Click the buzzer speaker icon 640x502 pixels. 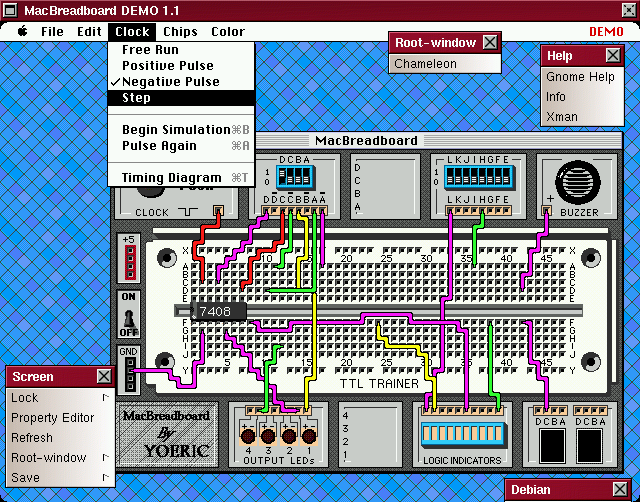click(578, 182)
